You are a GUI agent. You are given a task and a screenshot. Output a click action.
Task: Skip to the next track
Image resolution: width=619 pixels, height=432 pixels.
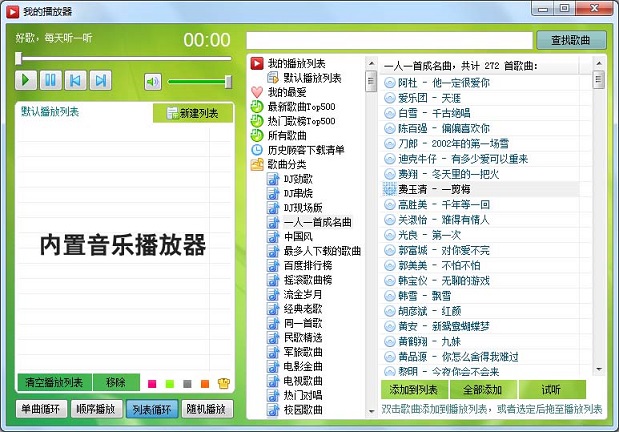point(101,81)
